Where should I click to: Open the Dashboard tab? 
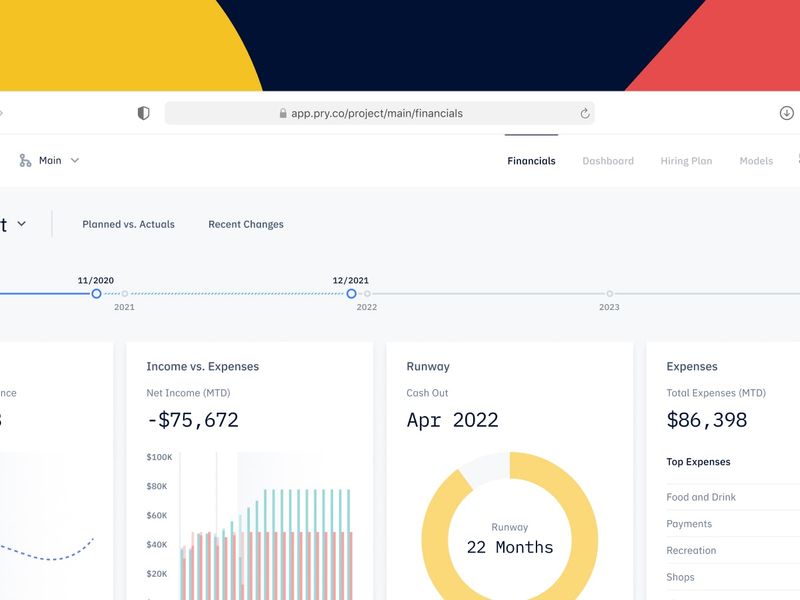(608, 161)
